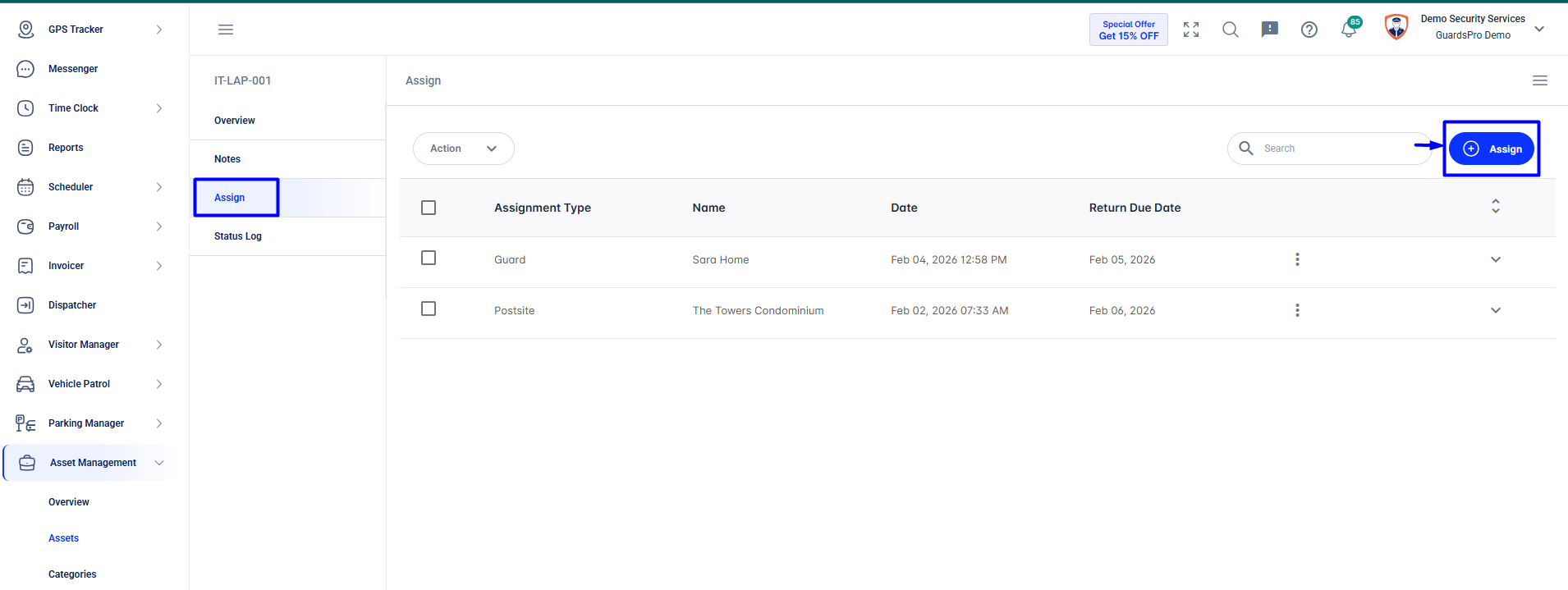Open three-dot menu for Sara Home row
This screenshot has height=590, width=1568.
click(1297, 259)
